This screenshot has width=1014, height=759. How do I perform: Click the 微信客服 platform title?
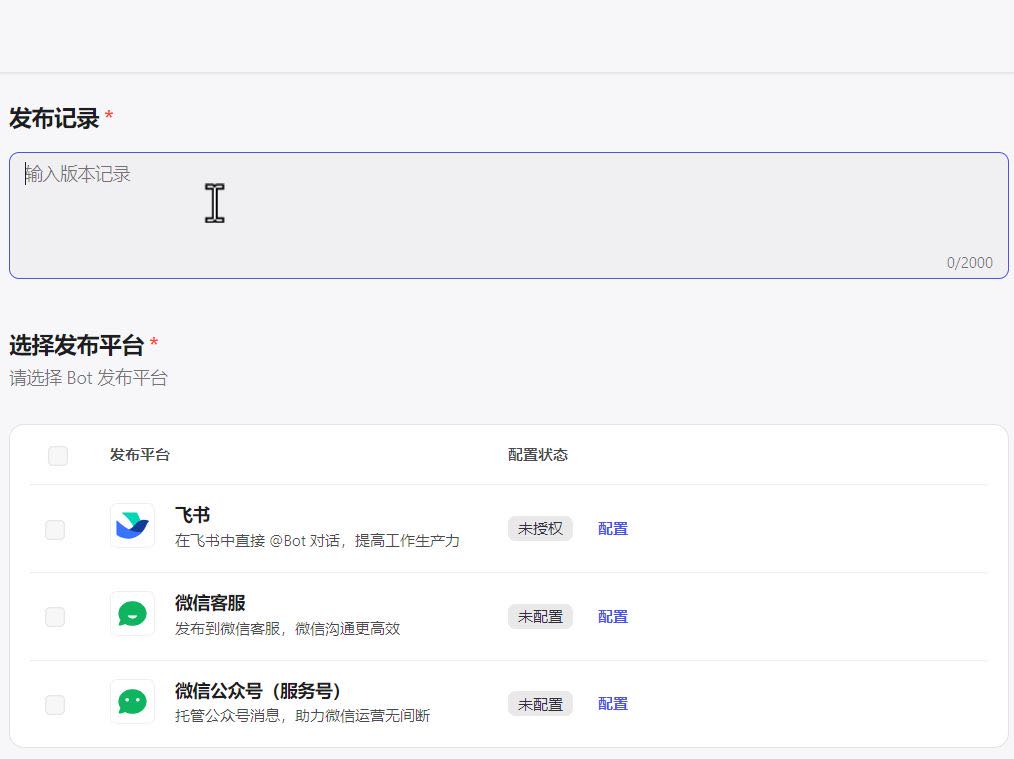(210, 603)
